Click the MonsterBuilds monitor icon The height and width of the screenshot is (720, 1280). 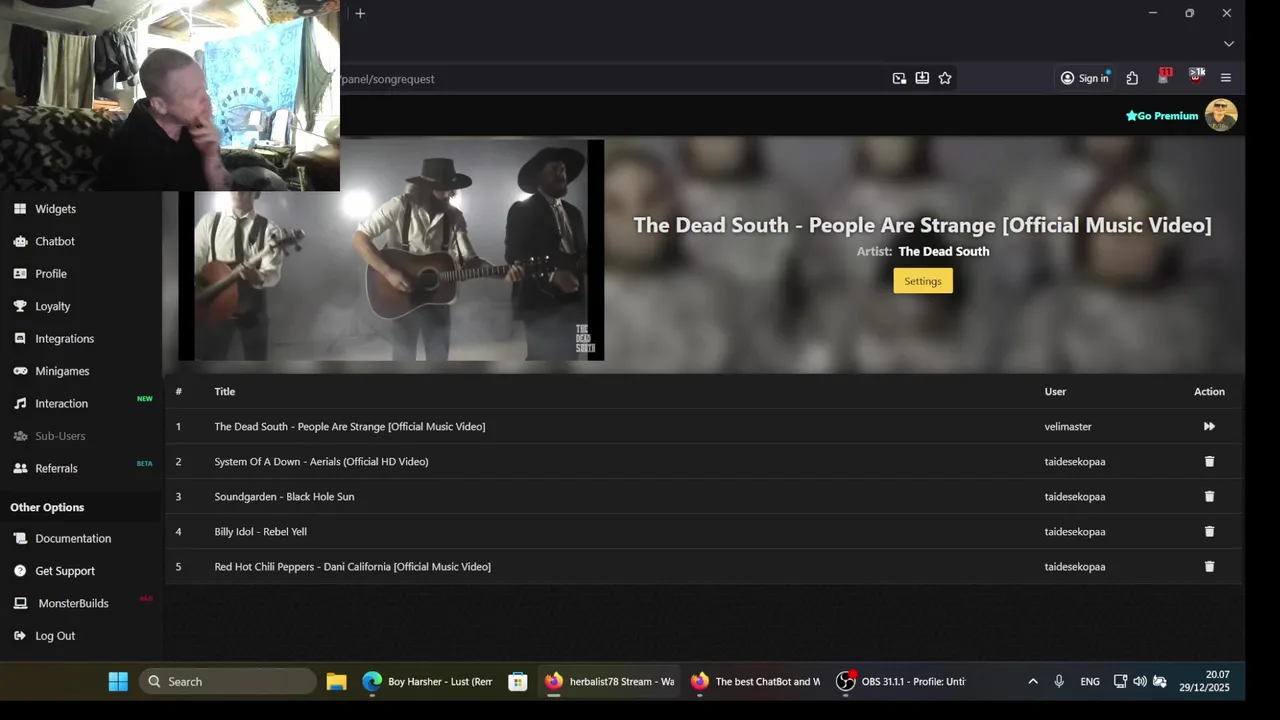[x=20, y=603]
